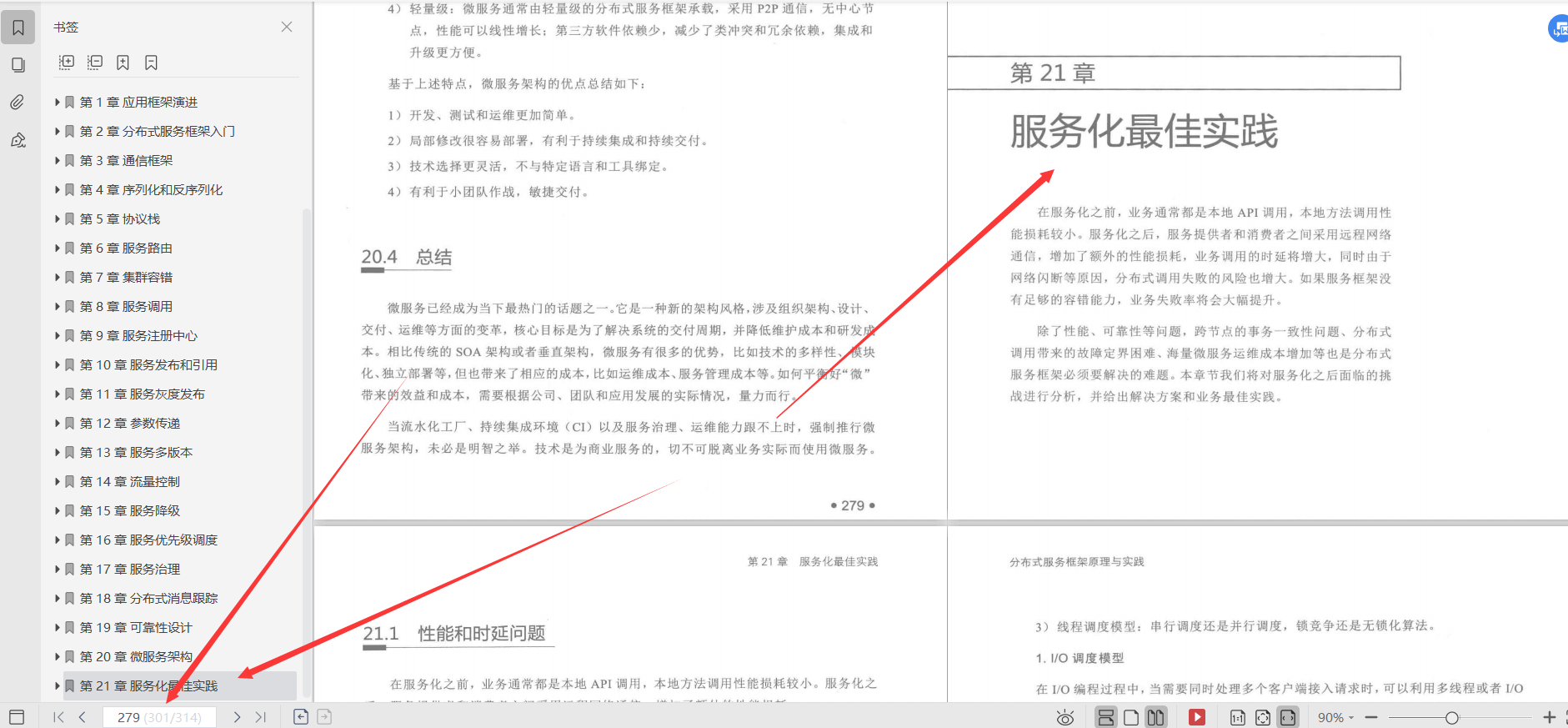Start the slideshow play button

1197,717
